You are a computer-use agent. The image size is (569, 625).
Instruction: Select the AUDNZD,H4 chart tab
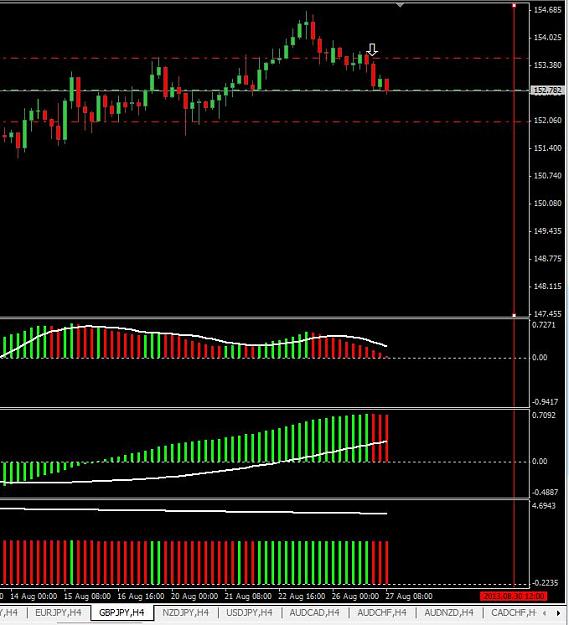(449, 612)
